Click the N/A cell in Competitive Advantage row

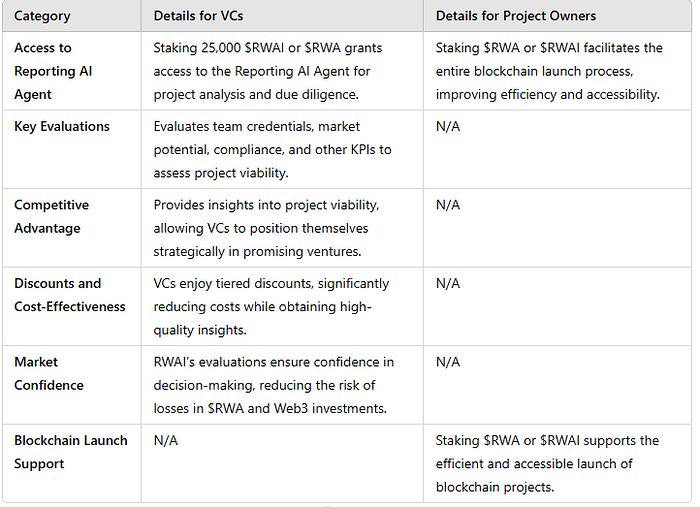448,205
